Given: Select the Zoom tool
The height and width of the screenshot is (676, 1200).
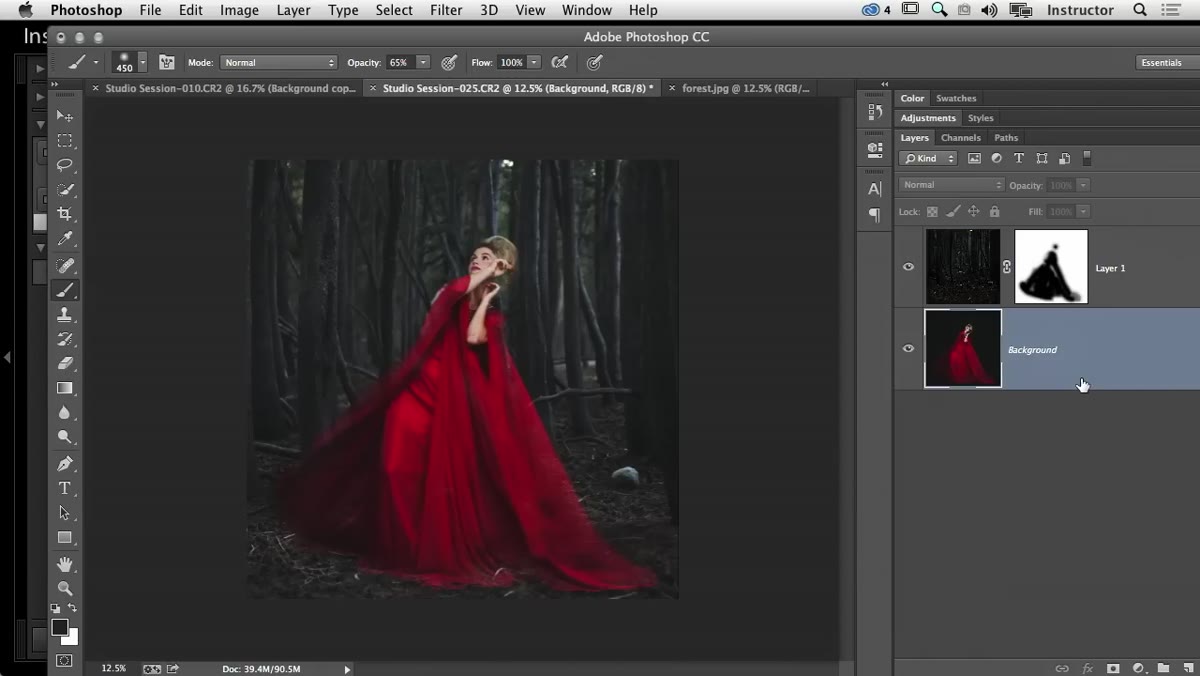Looking at the screenshot, I should coord(65,588).
